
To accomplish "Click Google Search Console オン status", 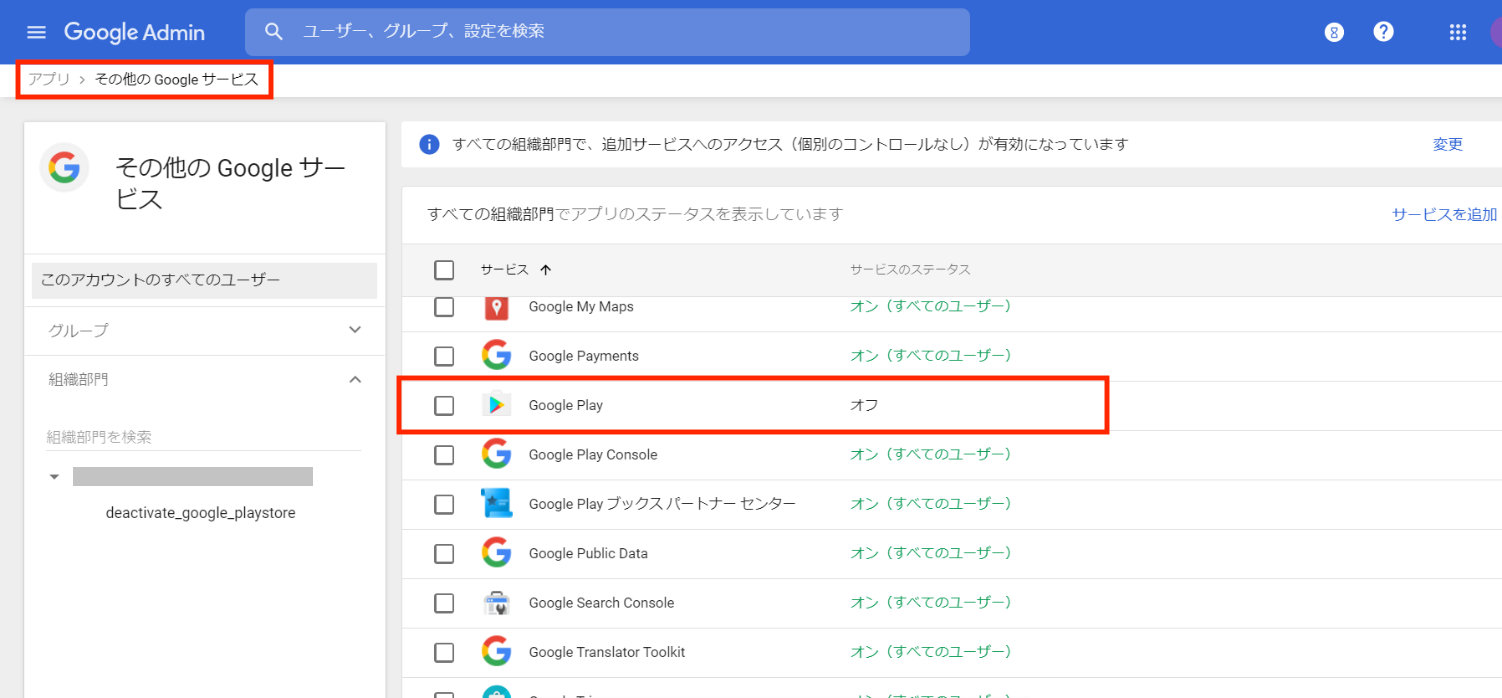I will (x=931, y=603).
